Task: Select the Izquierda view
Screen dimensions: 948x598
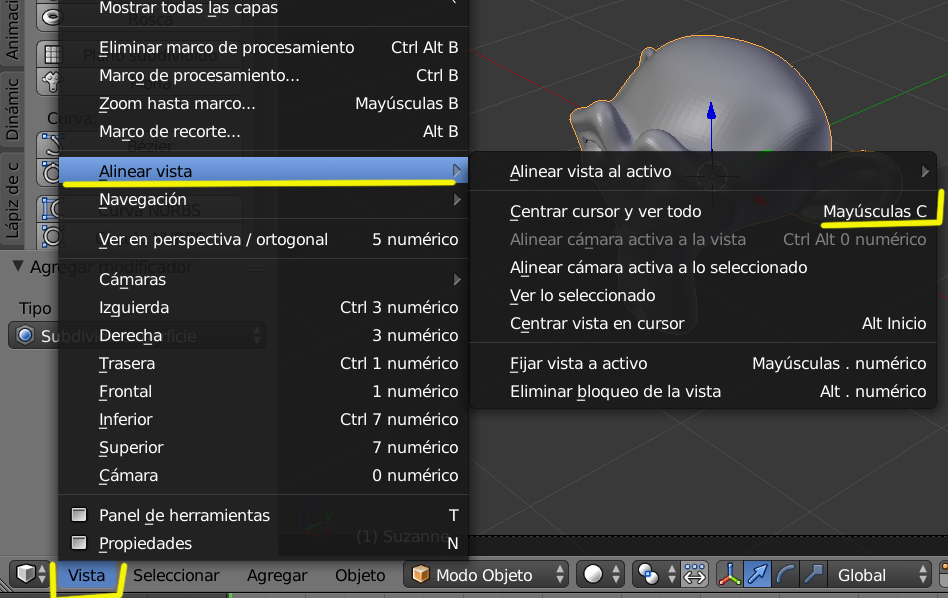Action: 264,307
